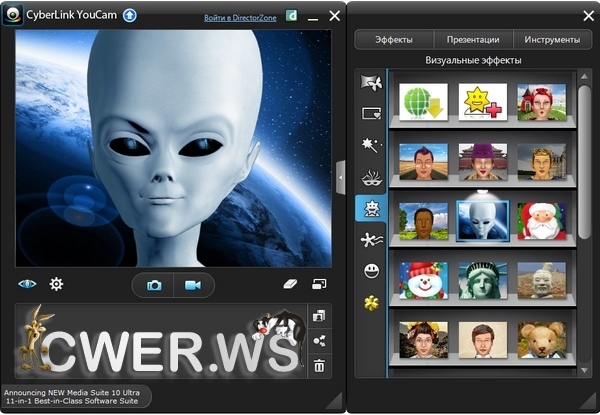Share captured media using share icon
This screenshot has width=600, height=415.
point(319,341)
